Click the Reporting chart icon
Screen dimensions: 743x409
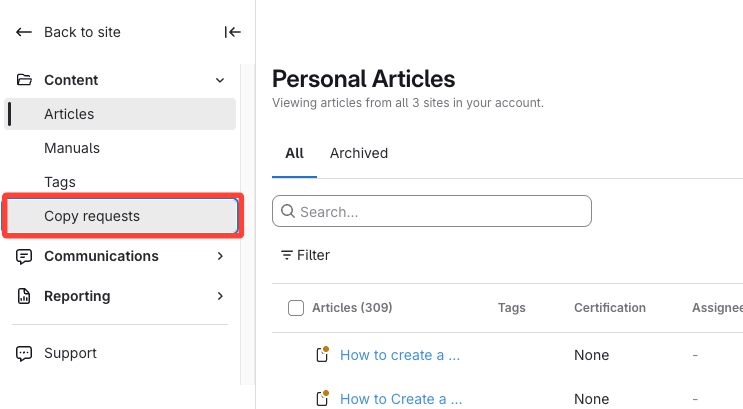(x=24, y=296)
